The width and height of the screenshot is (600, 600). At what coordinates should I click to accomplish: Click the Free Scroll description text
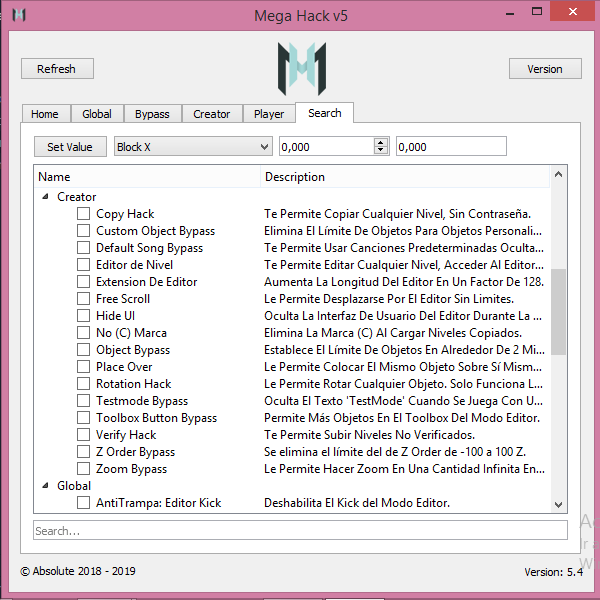pyautogui.click(x=389, y=298)
